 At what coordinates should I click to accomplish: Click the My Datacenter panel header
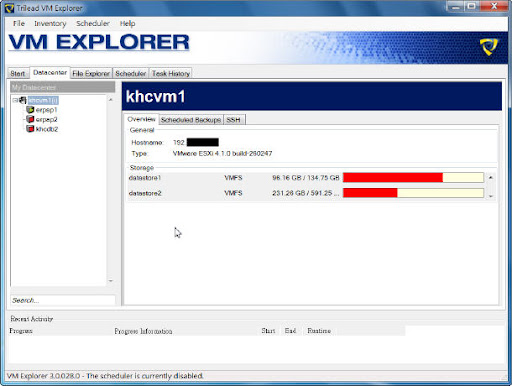tap(63, 87)
